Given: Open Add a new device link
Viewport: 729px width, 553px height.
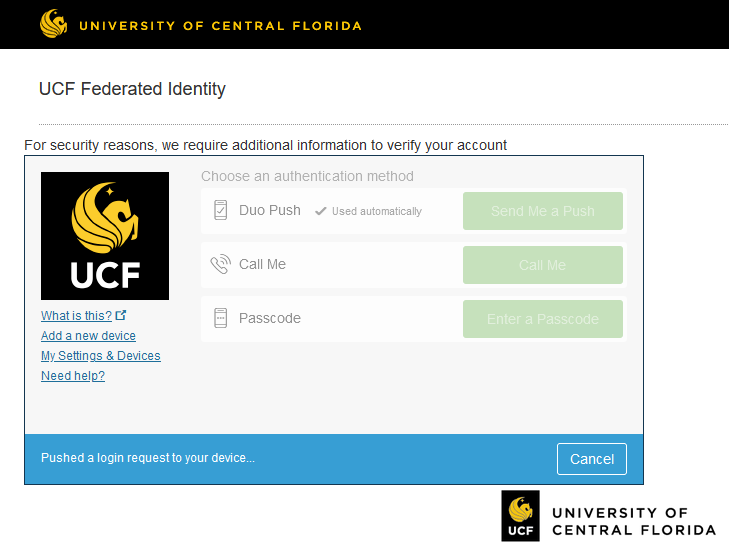Looking at the screenshot, I should [x=88, y=336].
